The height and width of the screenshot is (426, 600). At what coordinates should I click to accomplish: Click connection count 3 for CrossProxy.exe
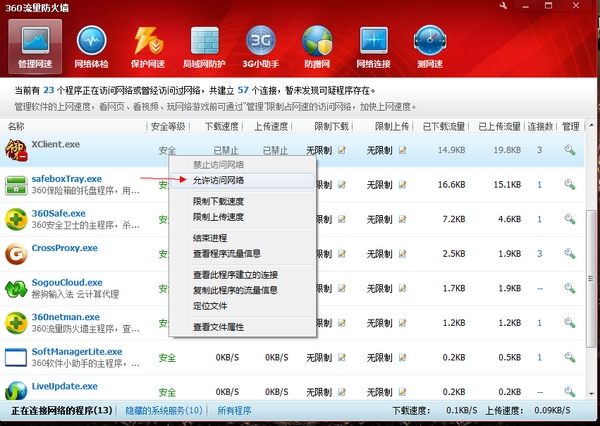tap(540, 253)
